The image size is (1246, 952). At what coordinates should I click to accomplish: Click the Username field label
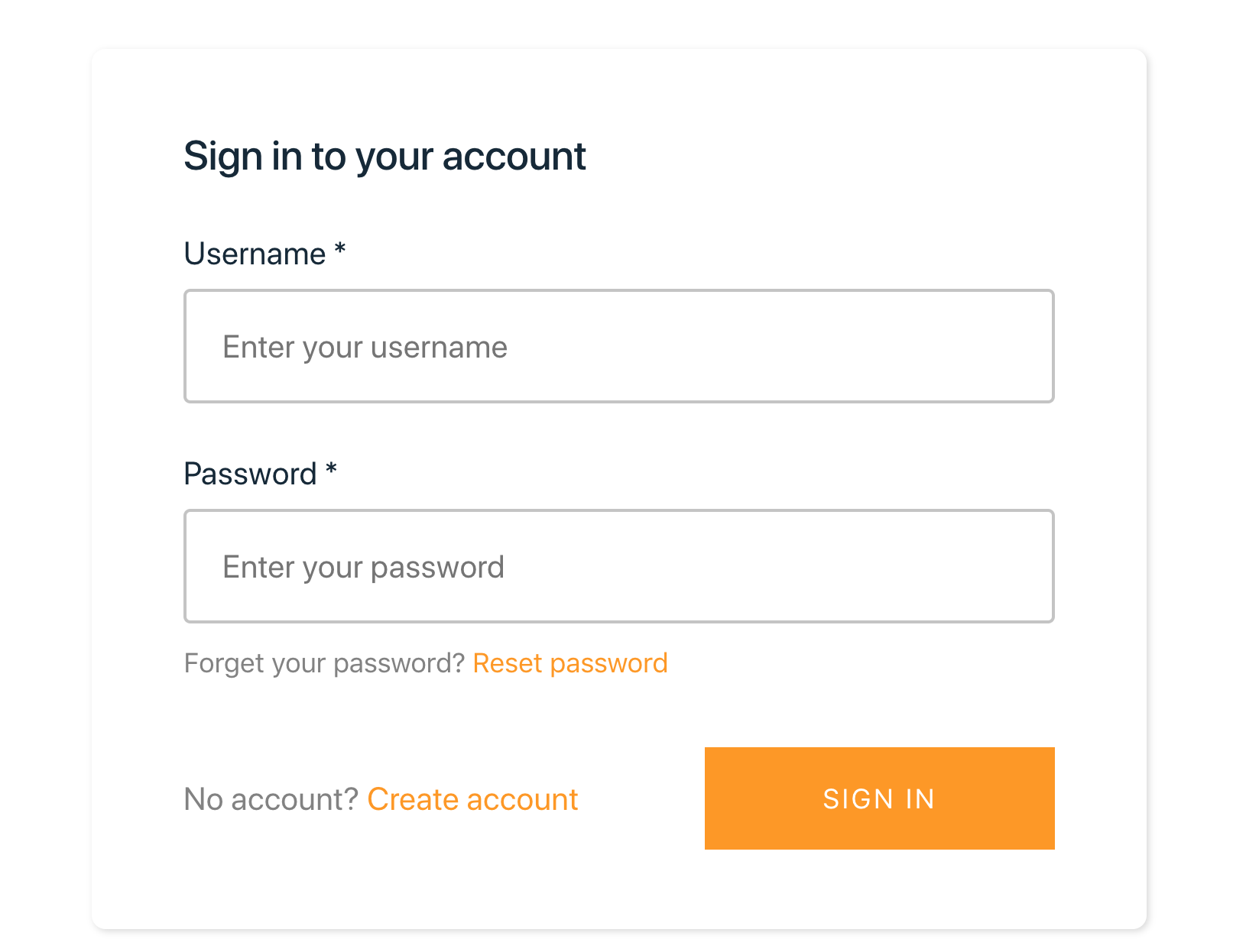(255, 254)
